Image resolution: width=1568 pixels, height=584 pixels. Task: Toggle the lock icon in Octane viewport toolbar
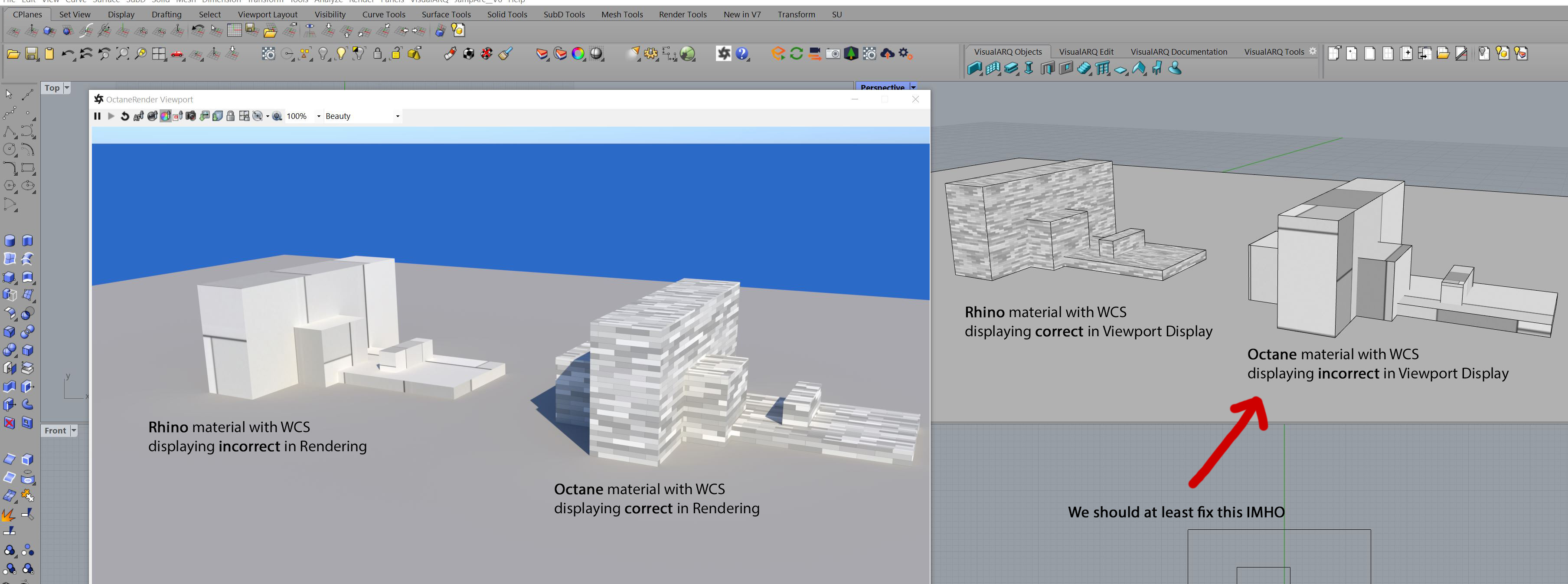pyautogui.click(x=231, y=116)
